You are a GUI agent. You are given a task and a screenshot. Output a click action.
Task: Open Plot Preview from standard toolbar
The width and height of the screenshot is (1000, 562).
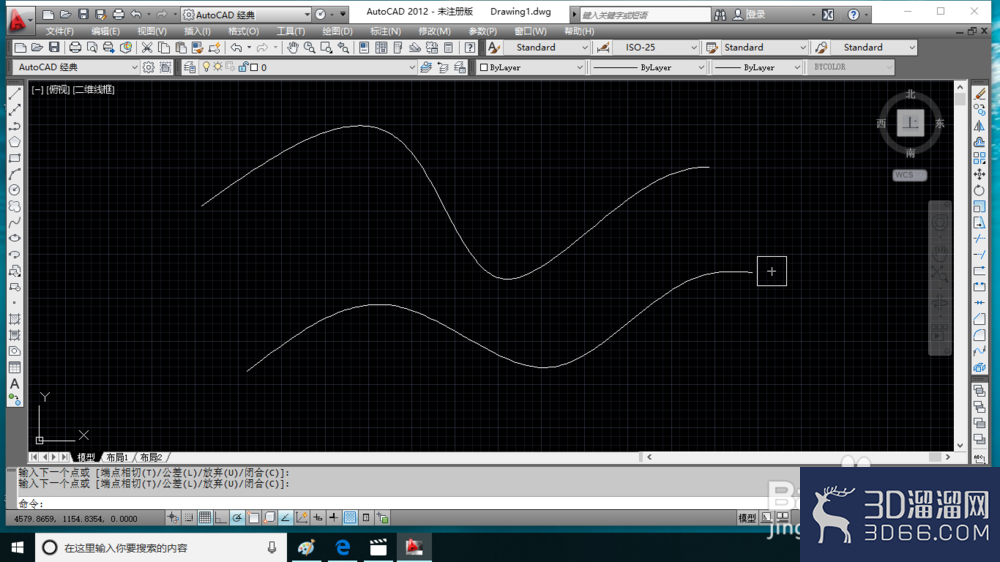click(x=92, y=47)
